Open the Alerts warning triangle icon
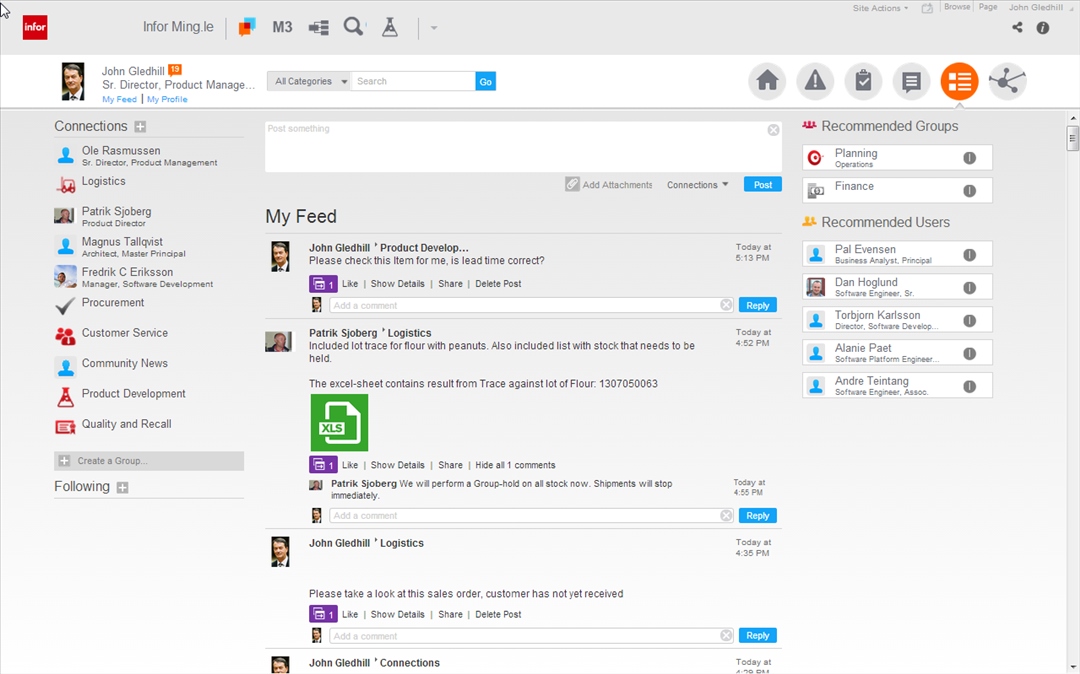Viewport: 1080px width, 674px height. (815, 82)
